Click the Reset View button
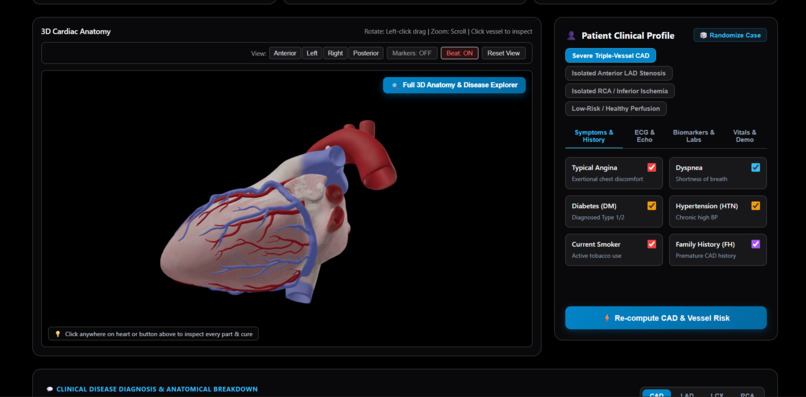The width and height of the screenshot is (806, 397). (503, 53)
